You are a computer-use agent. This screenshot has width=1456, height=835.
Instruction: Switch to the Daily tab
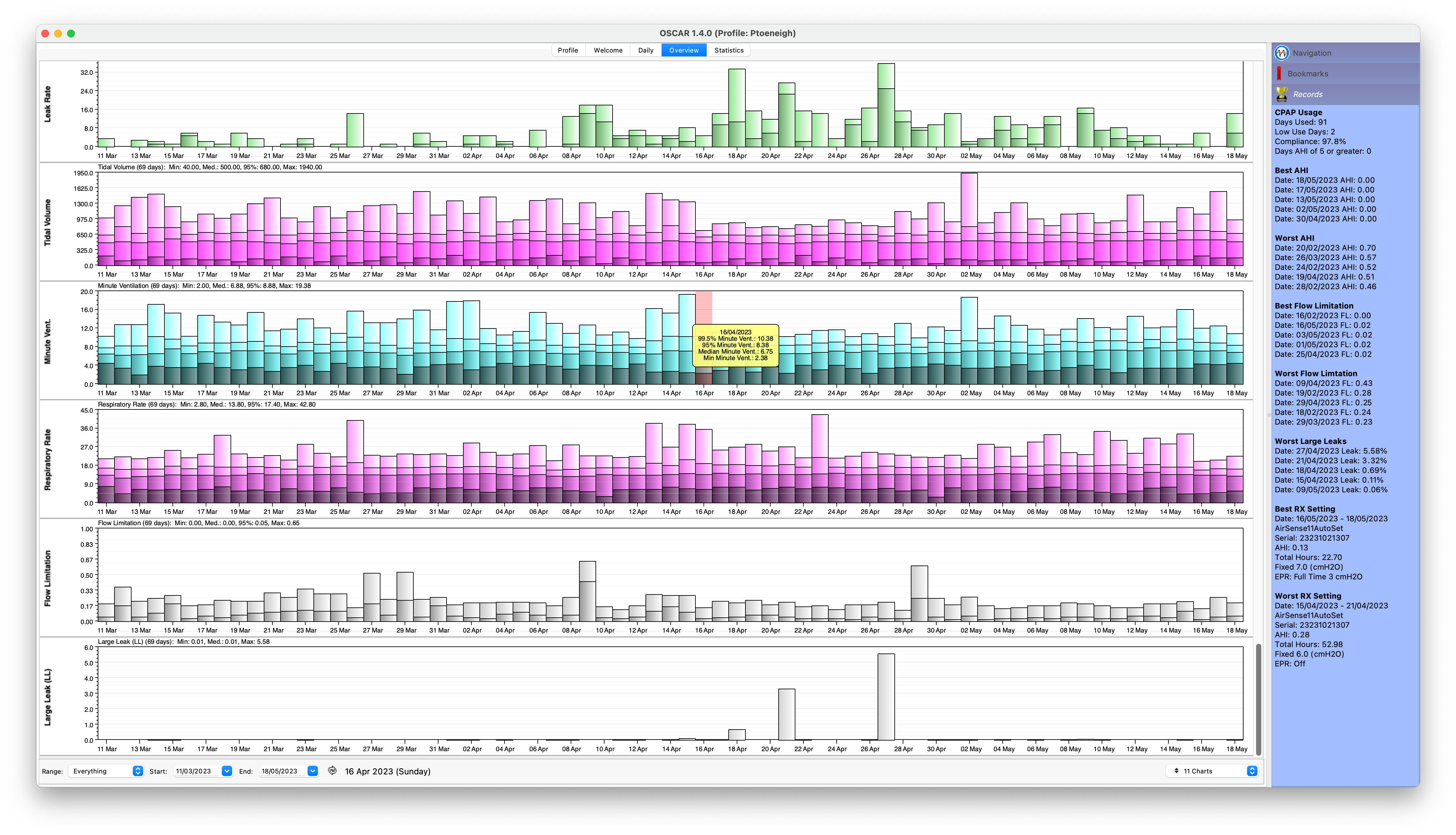pos(646,51)
